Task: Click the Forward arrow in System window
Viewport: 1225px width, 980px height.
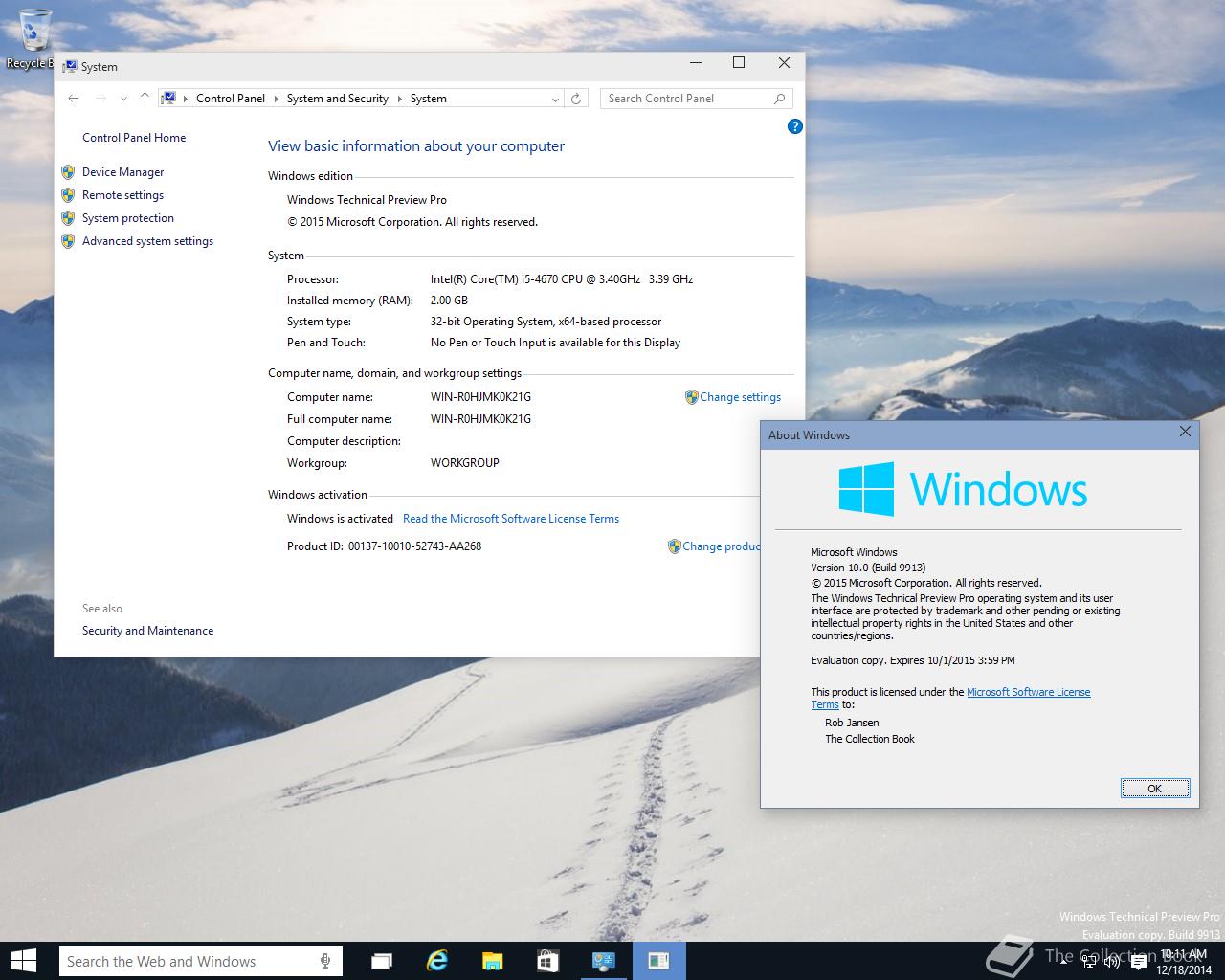Action: coord(100,98)
